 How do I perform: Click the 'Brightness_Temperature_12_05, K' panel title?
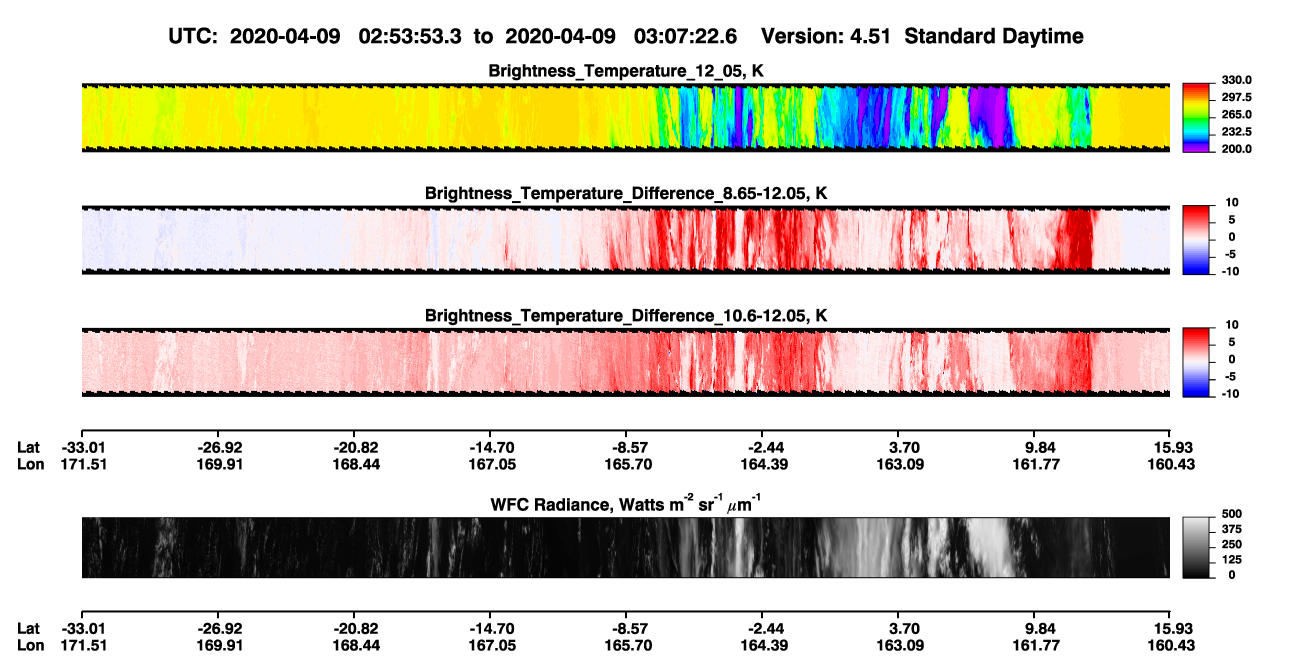click(625, 71)
